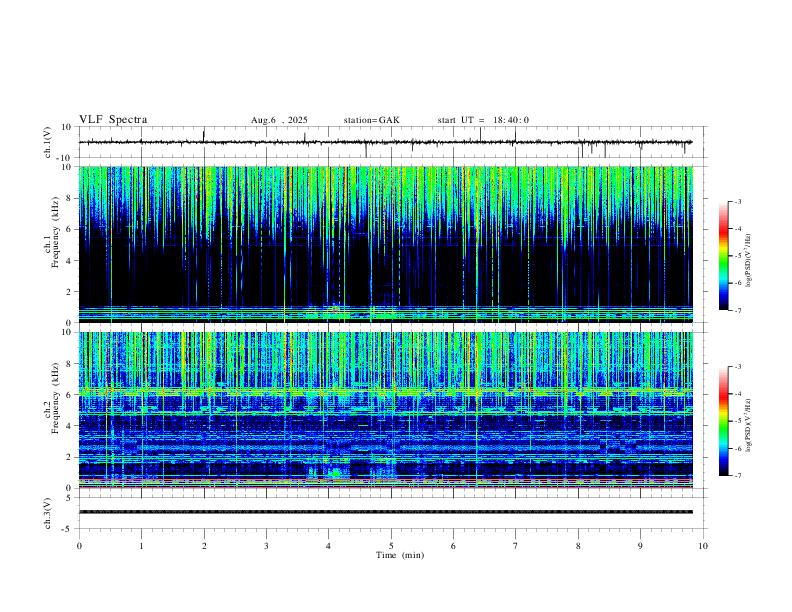Click time axis tick label "9"
Screen dimensions: 792x612
click(640, 546)
